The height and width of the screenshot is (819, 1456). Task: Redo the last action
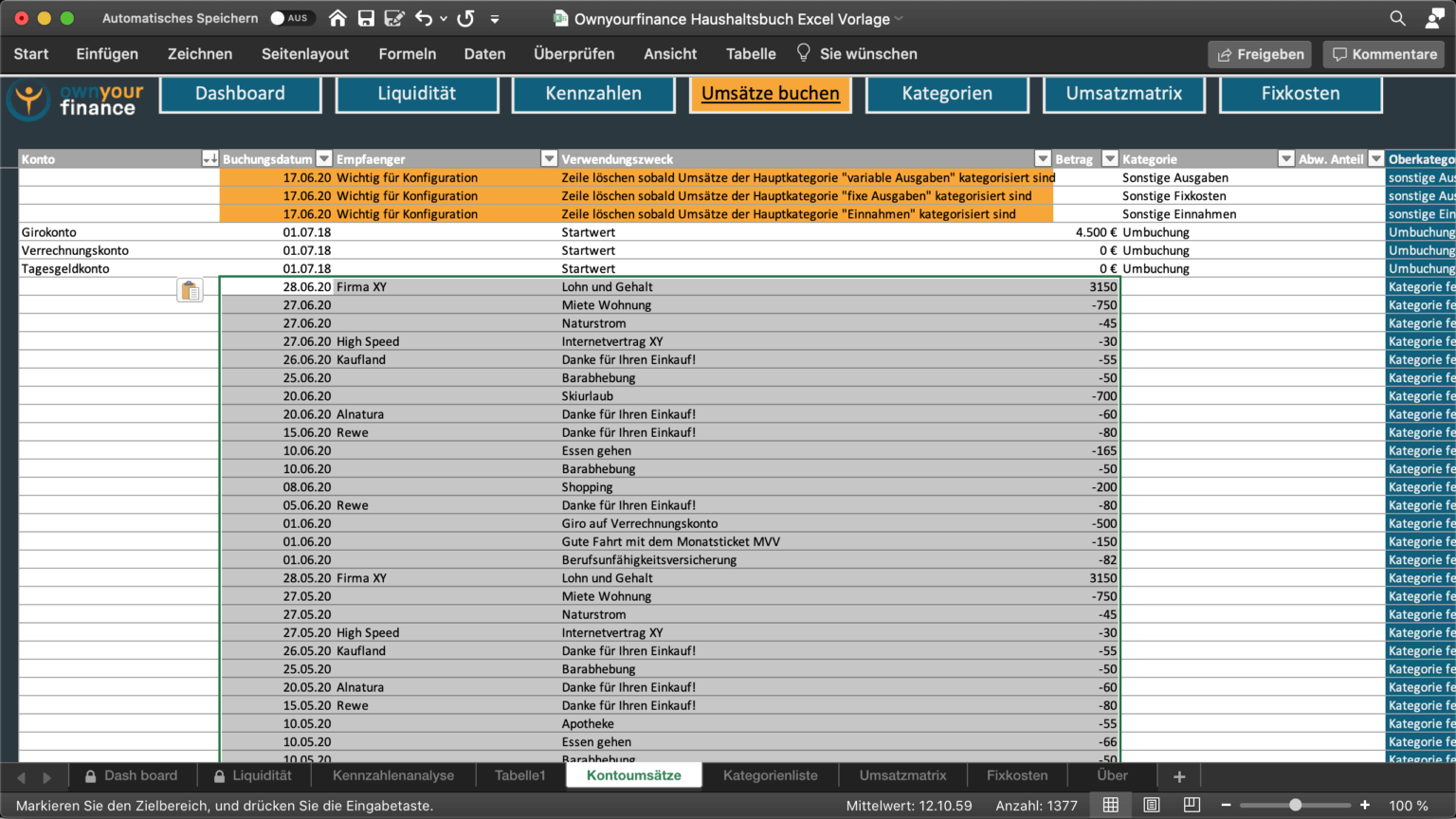point(465,18)
